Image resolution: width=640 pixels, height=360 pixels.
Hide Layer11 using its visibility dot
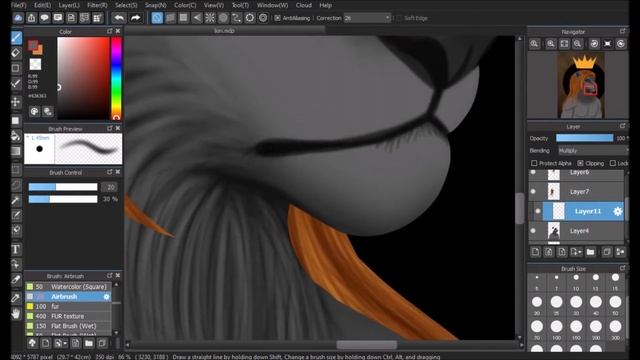(538, 211)
